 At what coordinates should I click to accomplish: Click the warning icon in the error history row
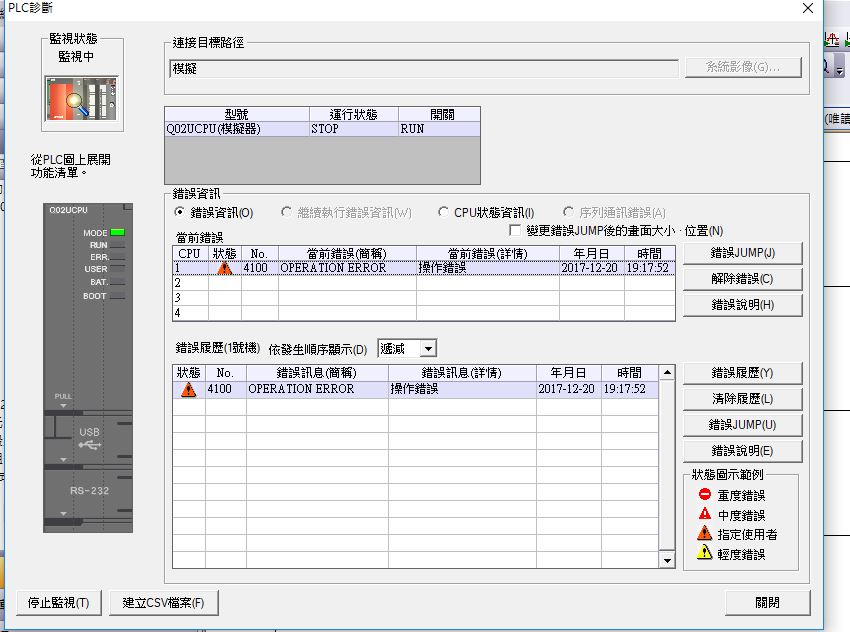coord(188,389)
